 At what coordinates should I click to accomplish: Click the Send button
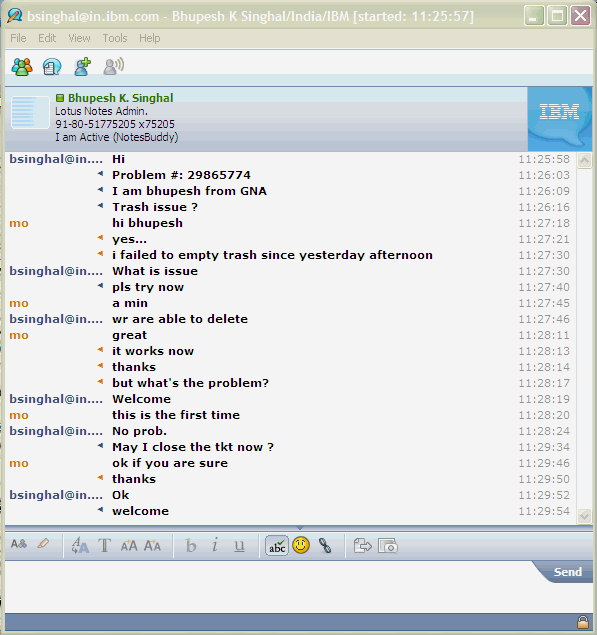567,572
